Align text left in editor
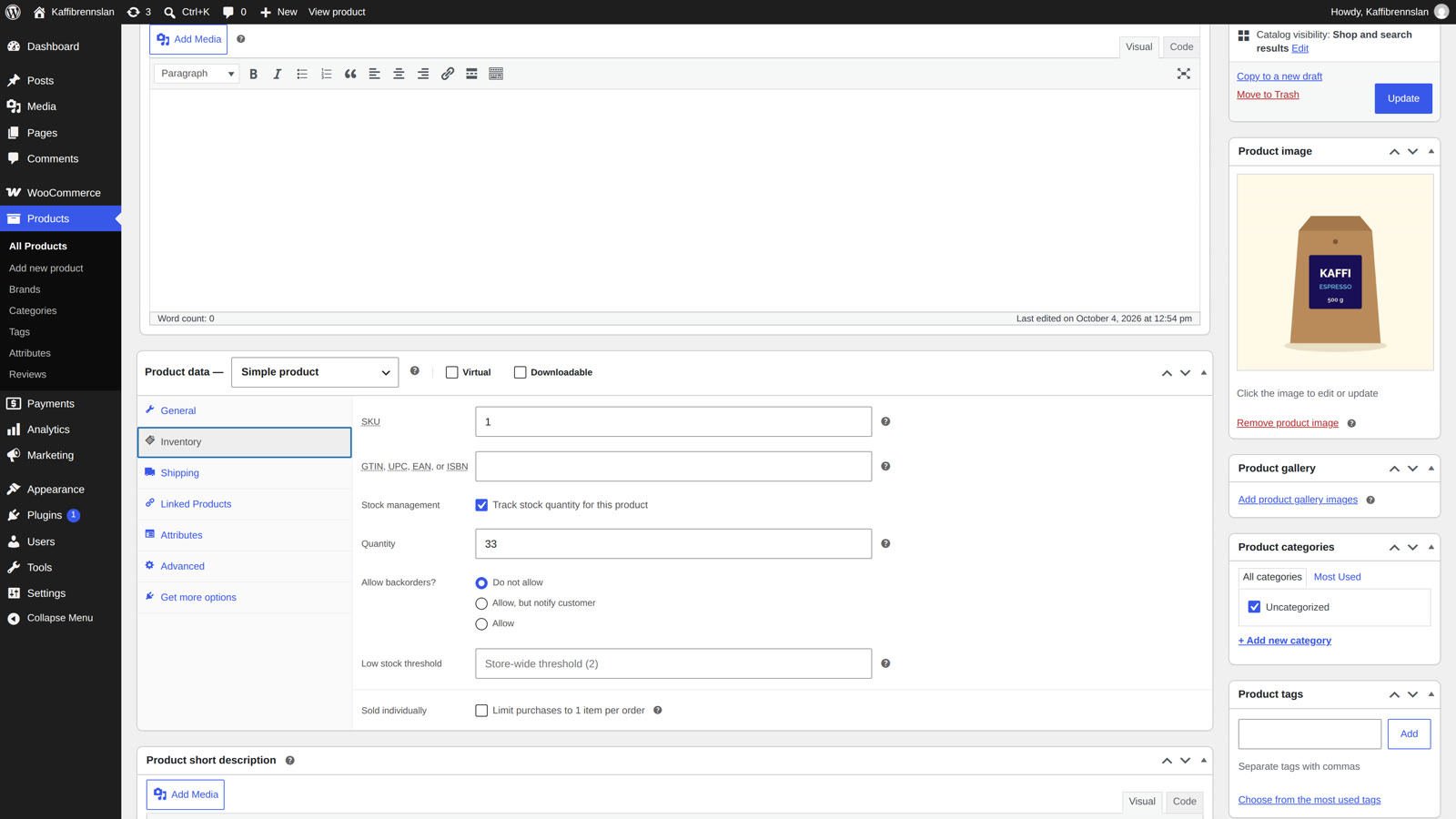The height and width of the screenshot is (819, 1456). click(374, 74)
